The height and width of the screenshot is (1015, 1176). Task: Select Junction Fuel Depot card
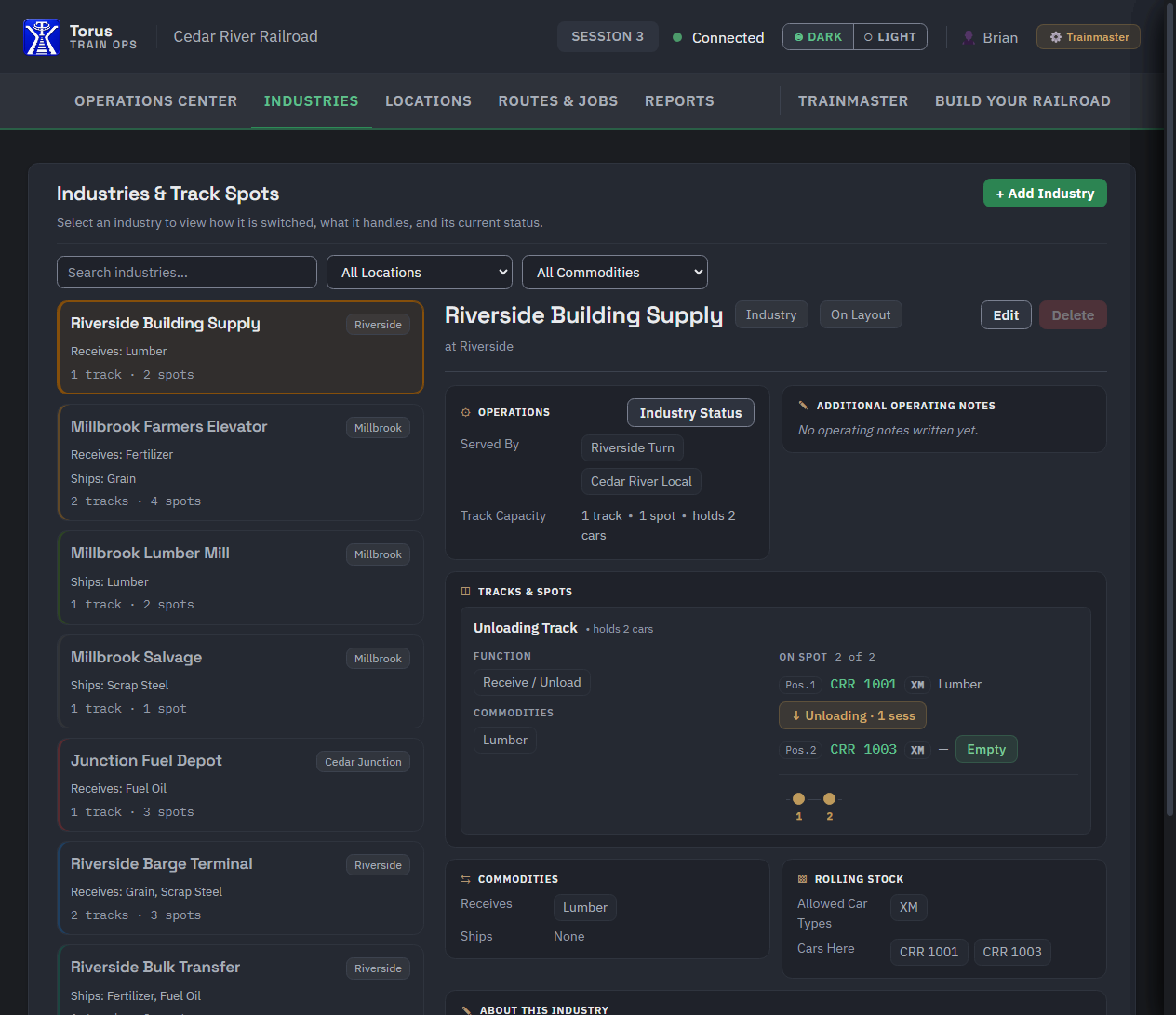click(240, 784)
